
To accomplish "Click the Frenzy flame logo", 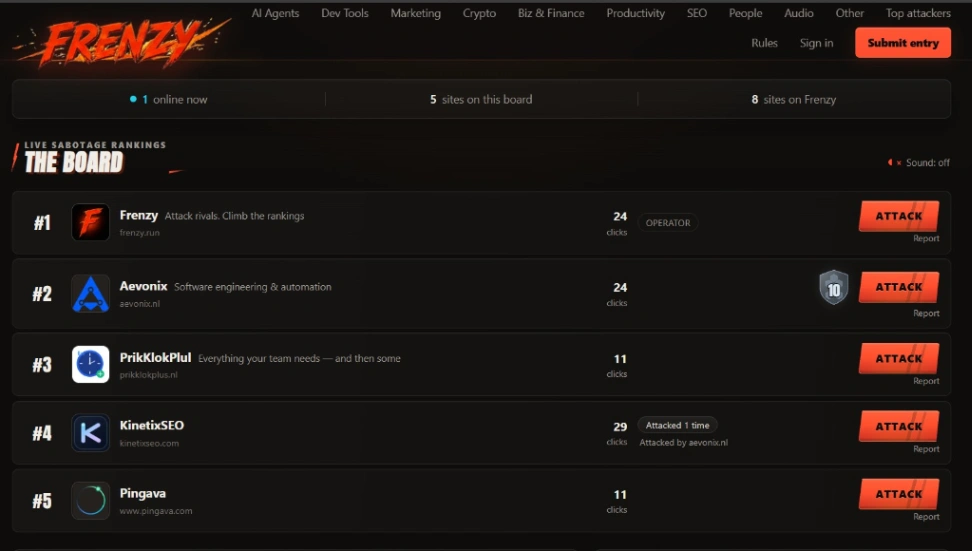I will pyautogui.click(x=122, y=42).
